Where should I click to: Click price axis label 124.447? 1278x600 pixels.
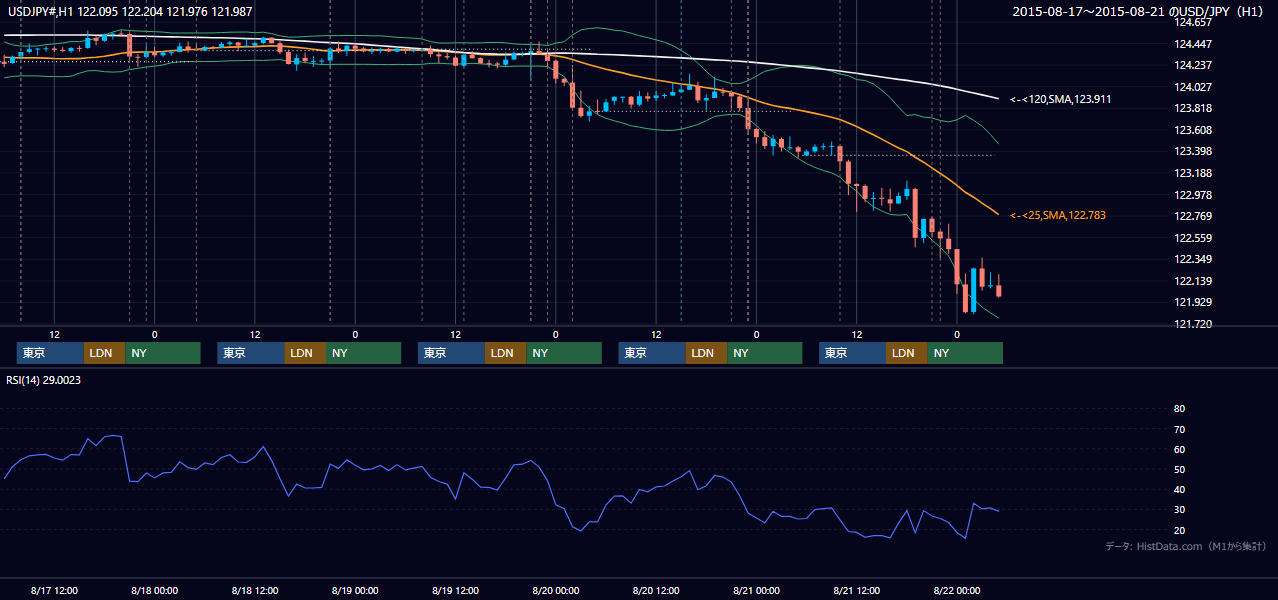point(1192,44)
